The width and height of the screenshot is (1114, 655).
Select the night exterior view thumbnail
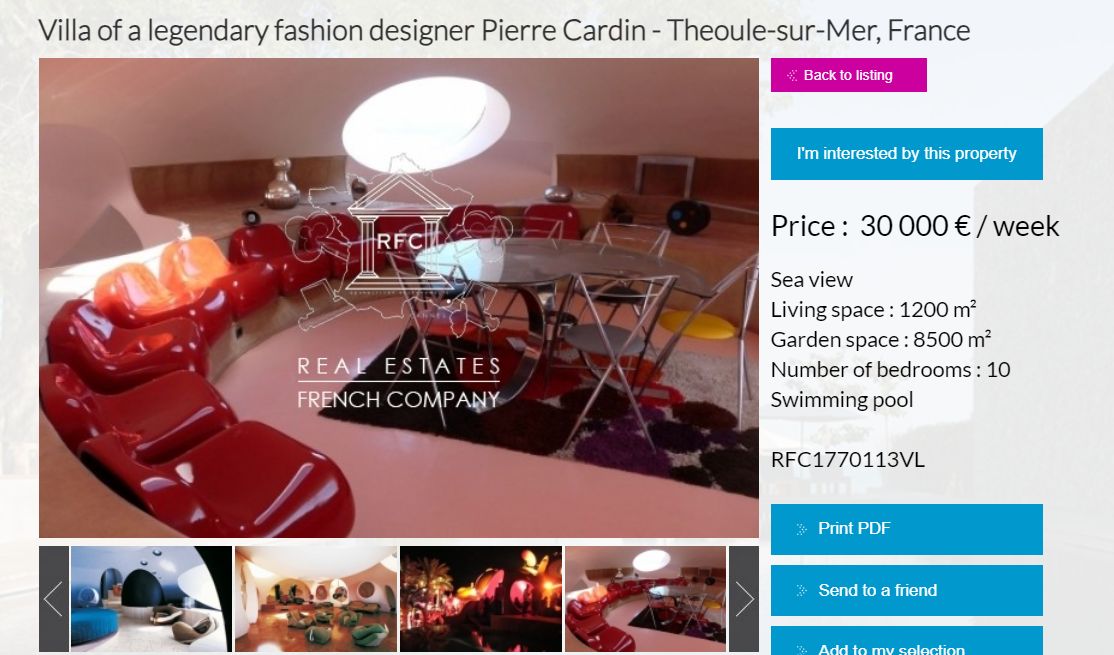point(481,599)
